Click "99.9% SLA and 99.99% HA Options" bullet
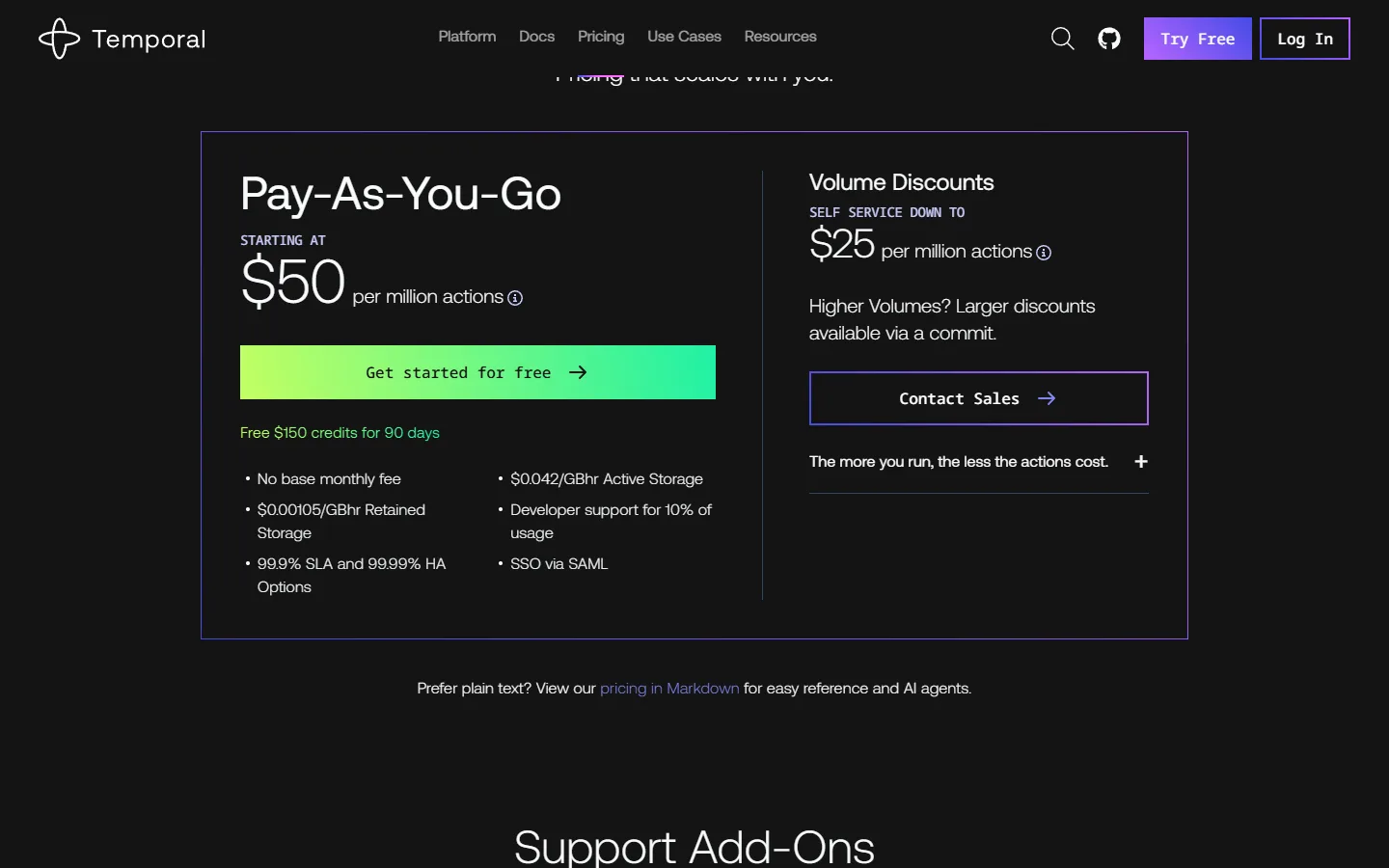This screenshot has height=868, width=1389. pos(351,576)
